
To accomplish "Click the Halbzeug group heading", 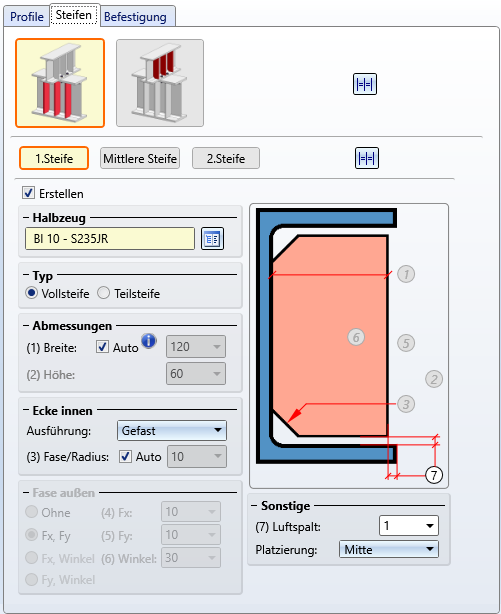I will click(x=59, y=218).
